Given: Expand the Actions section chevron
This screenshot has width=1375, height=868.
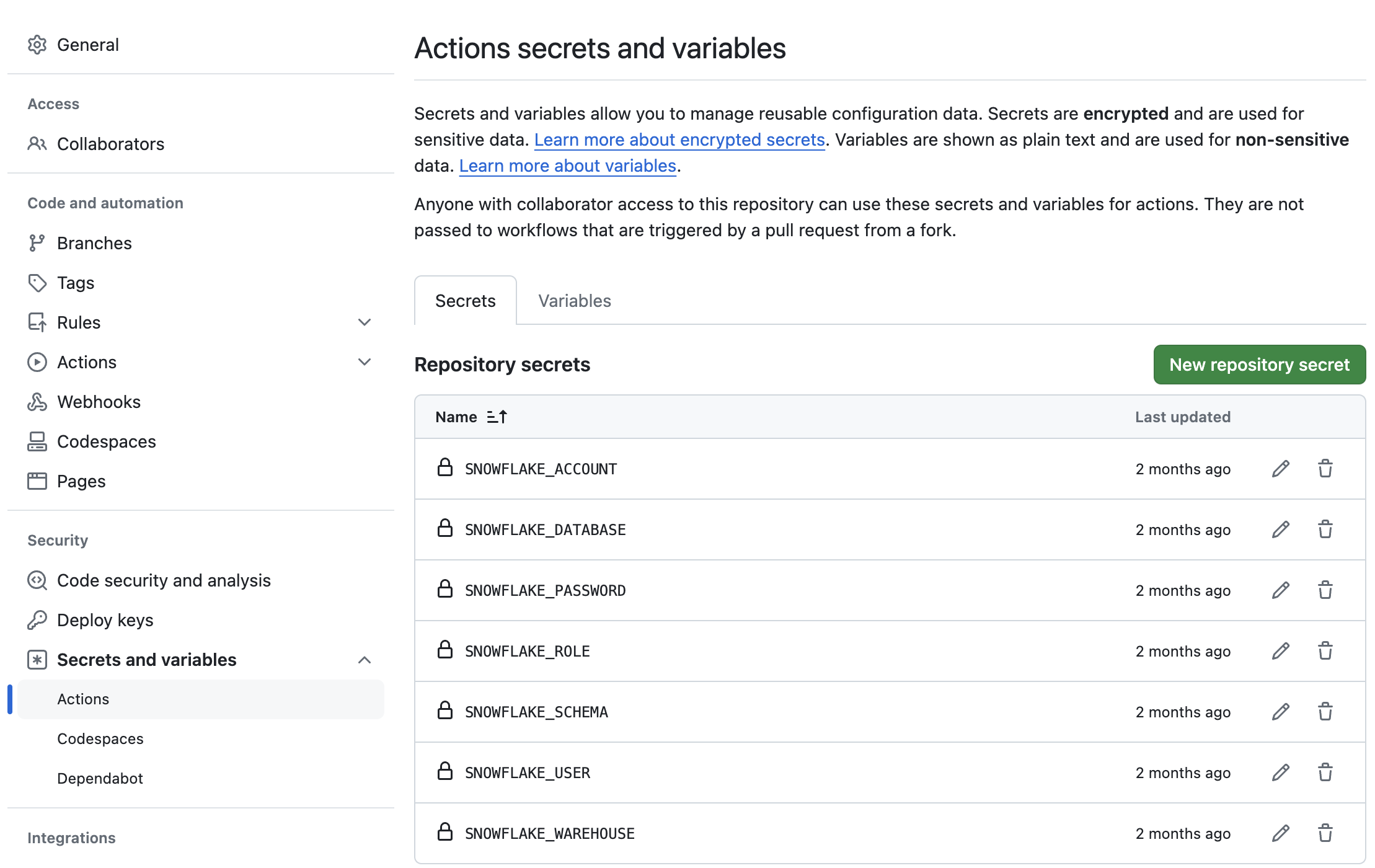Looking at the screenshot, I should pyautogui.click(x=365, y=362).
